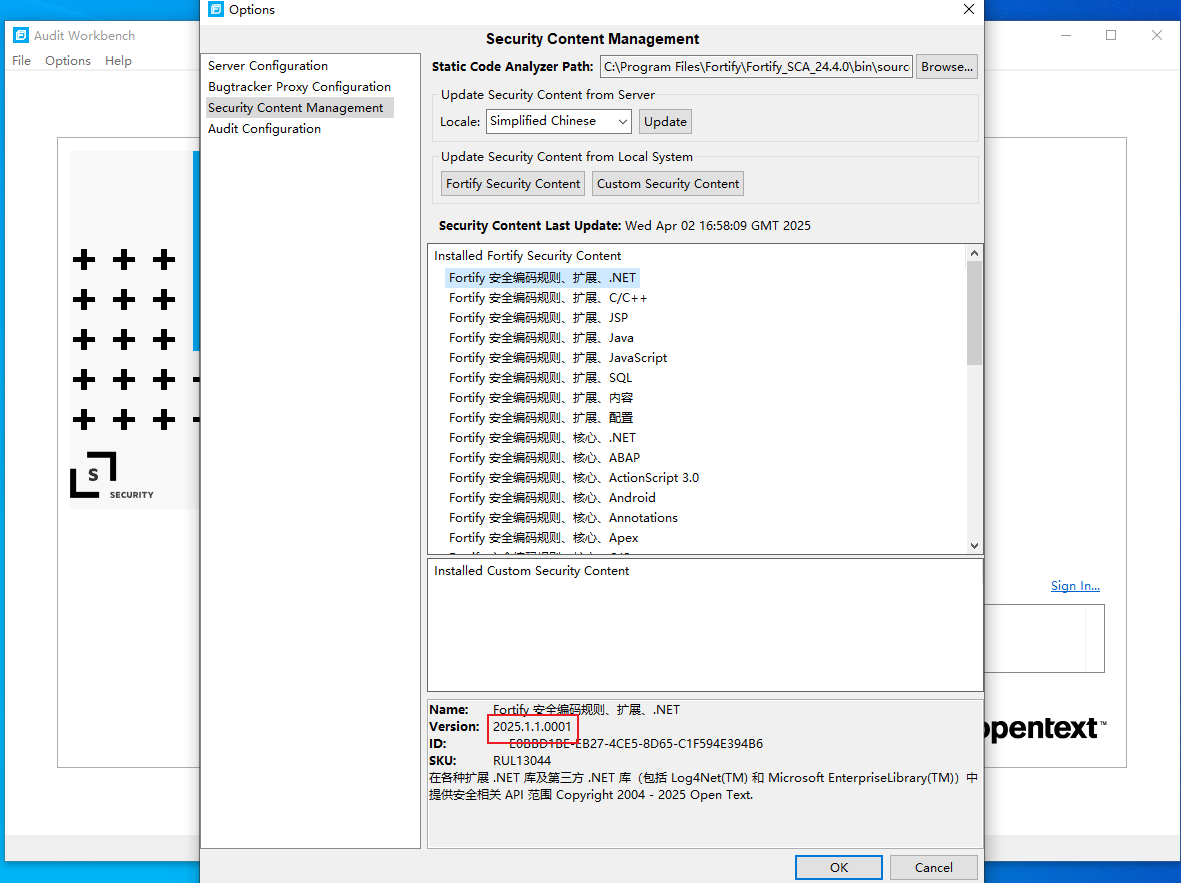Screen dimensions: 1181x883
Task: Select Bugtracker Proxy Configuration page
Action: (x=300, y=87)
